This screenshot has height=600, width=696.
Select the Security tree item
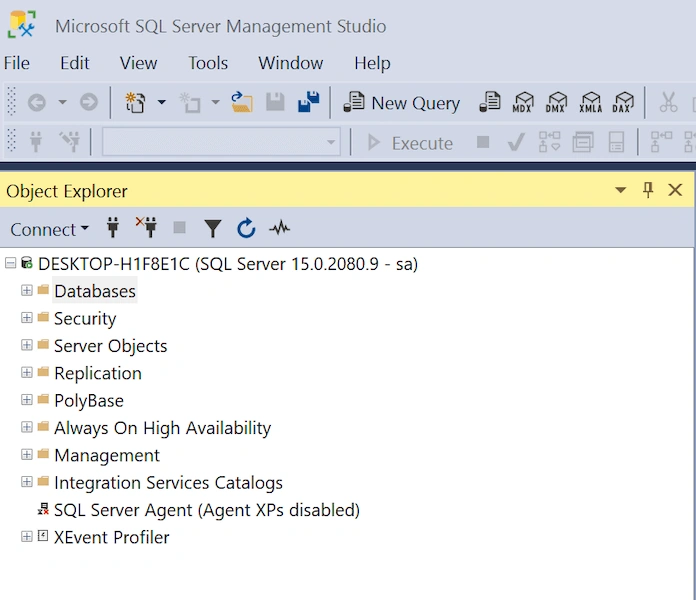85,319
